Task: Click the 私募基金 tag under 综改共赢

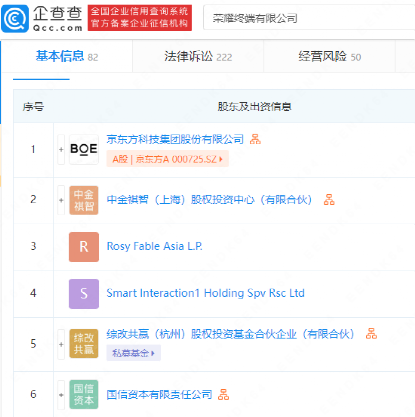Action: tap(133, 353)
